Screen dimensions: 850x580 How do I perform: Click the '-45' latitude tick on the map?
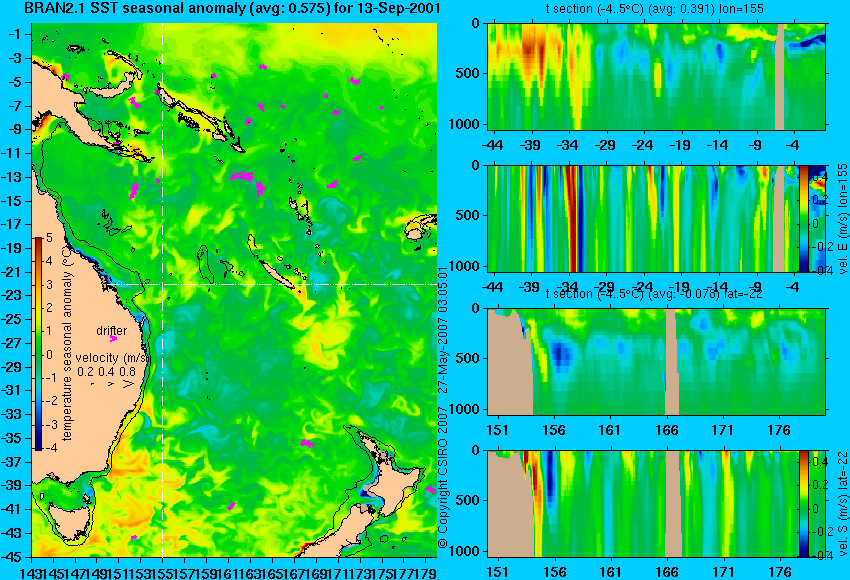[x=12, y=557]
